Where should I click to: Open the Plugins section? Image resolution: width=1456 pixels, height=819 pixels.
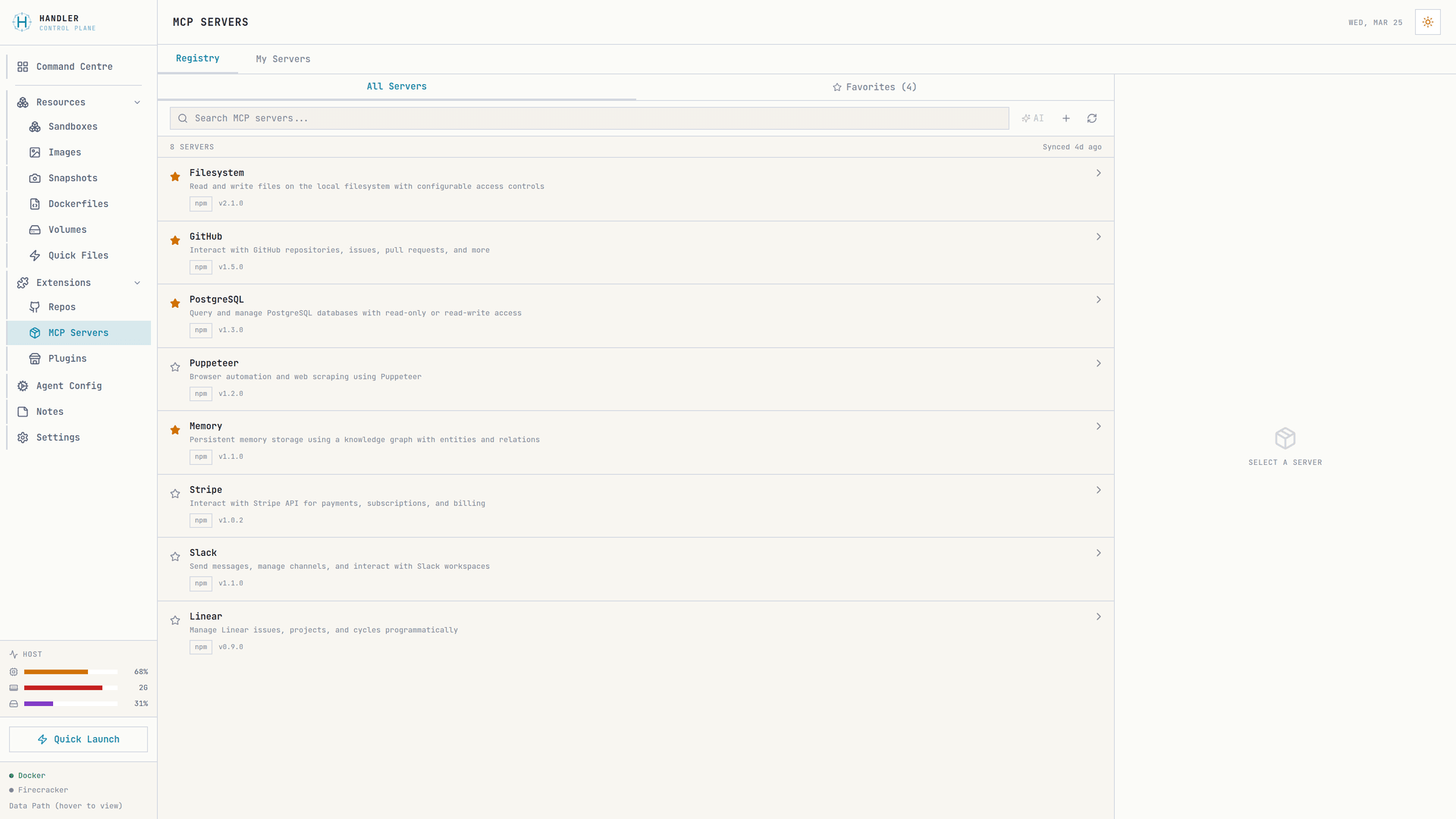(x=67, y=358)
